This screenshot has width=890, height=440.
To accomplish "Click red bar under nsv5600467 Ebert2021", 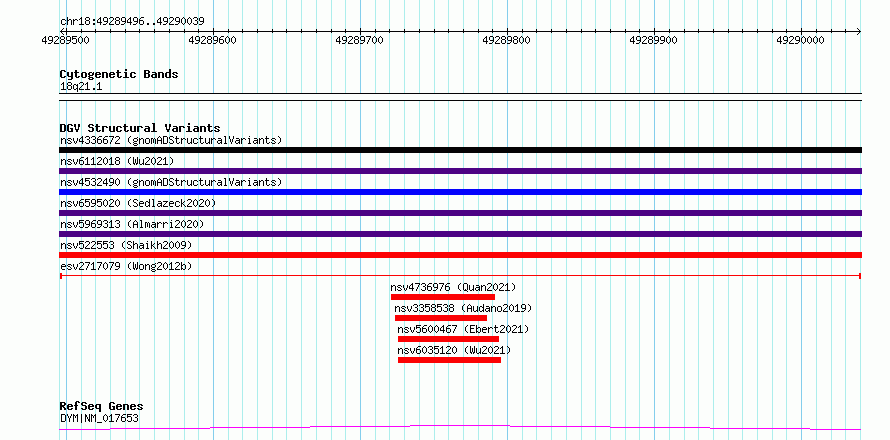I will tap(448, 339).
